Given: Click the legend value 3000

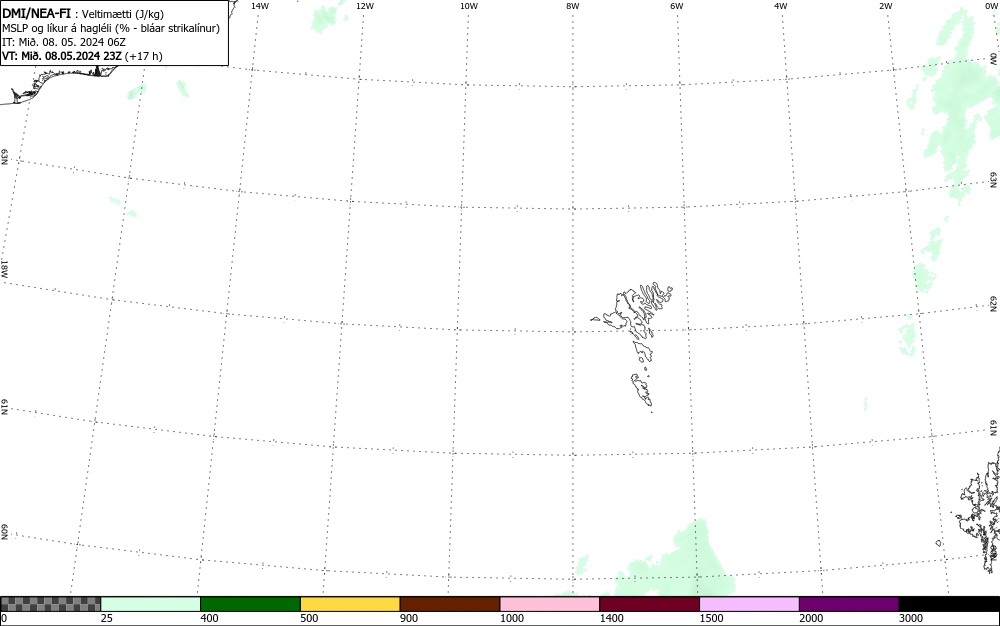Looking at the screenshot, I should point(911,618).
